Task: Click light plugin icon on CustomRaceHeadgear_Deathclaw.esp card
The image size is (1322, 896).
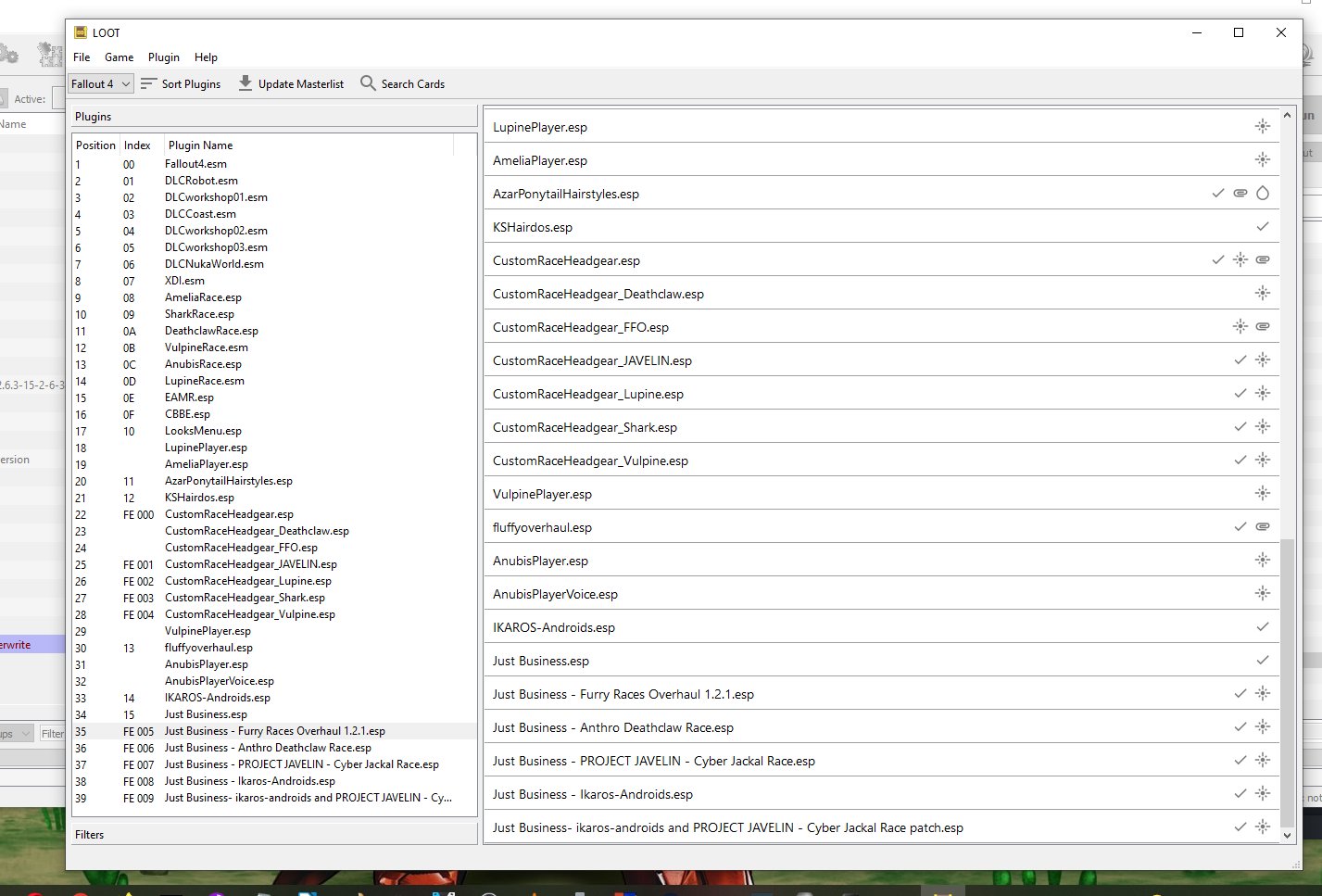Action: 1262,293
